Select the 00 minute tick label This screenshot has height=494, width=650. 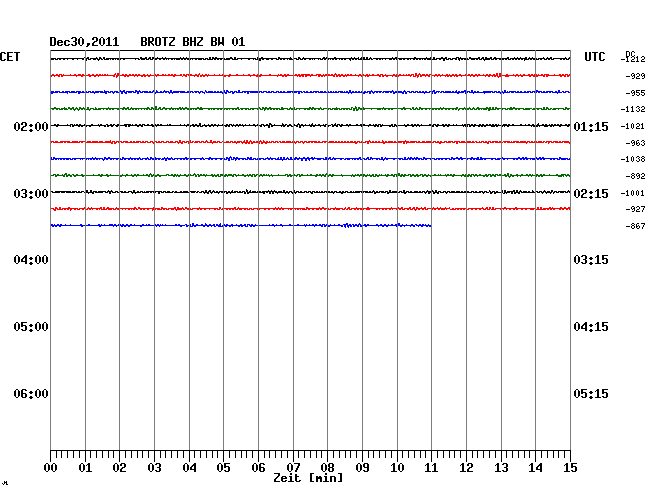tap(50, 468)
